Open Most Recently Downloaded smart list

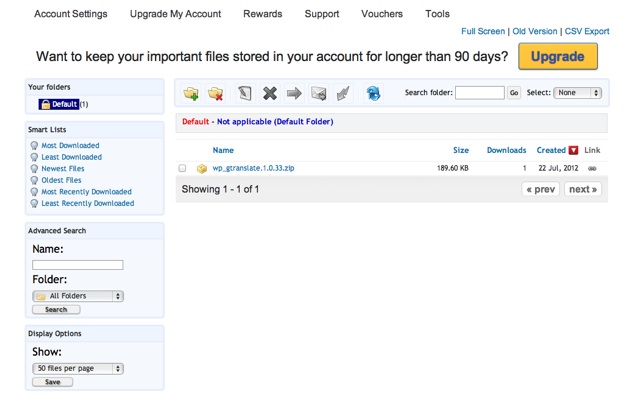coord(87,192)
